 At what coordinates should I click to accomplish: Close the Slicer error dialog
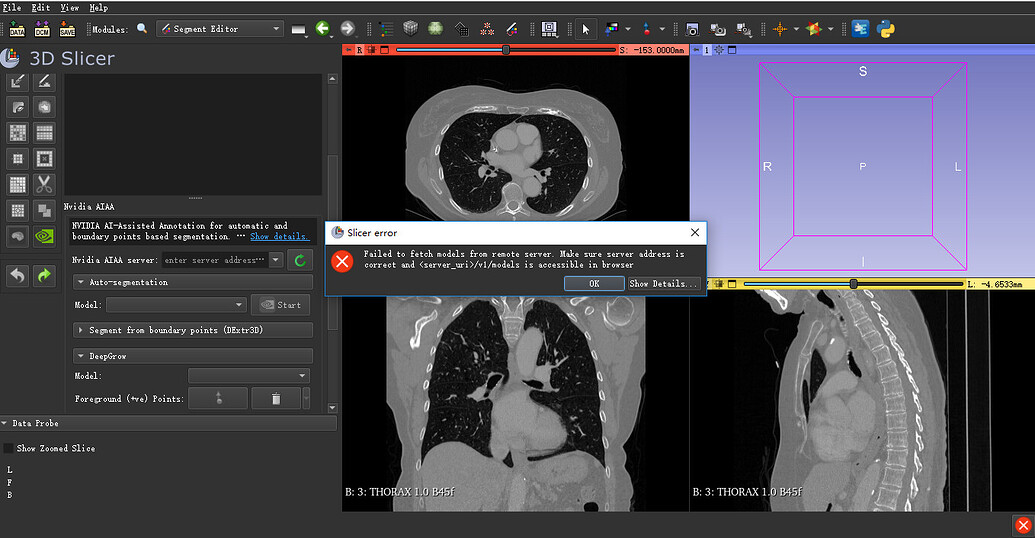[x=694, y=232]
